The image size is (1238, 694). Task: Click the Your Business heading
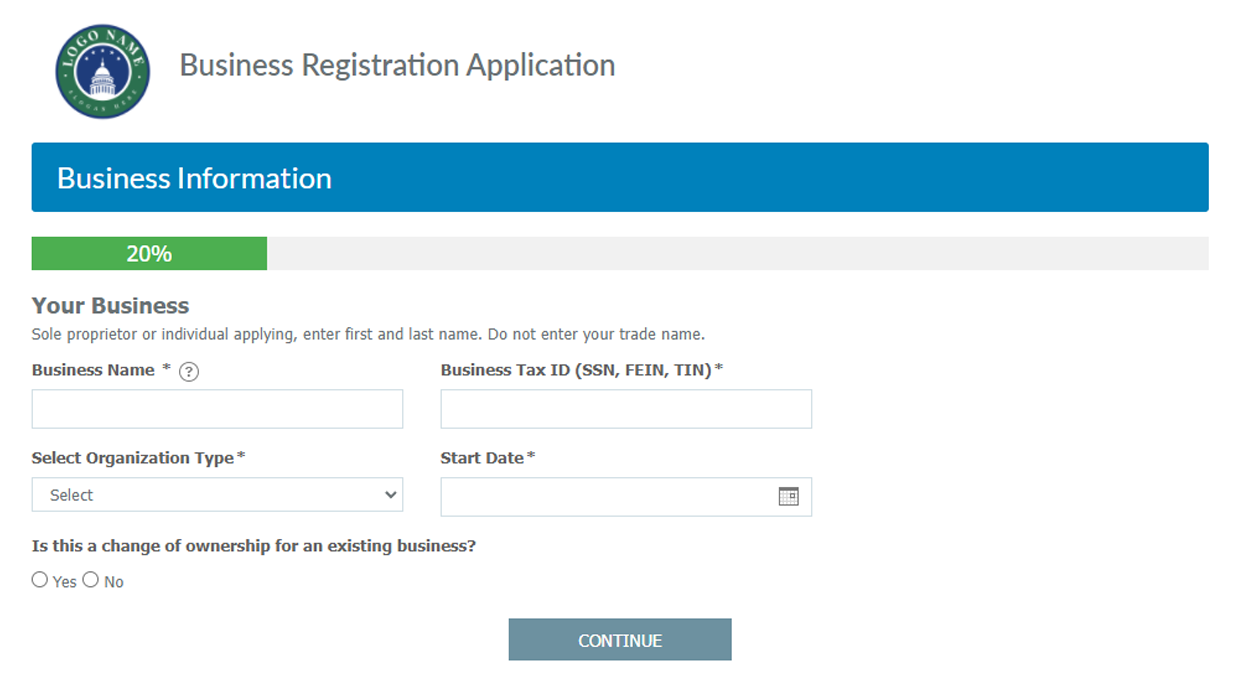110,306
